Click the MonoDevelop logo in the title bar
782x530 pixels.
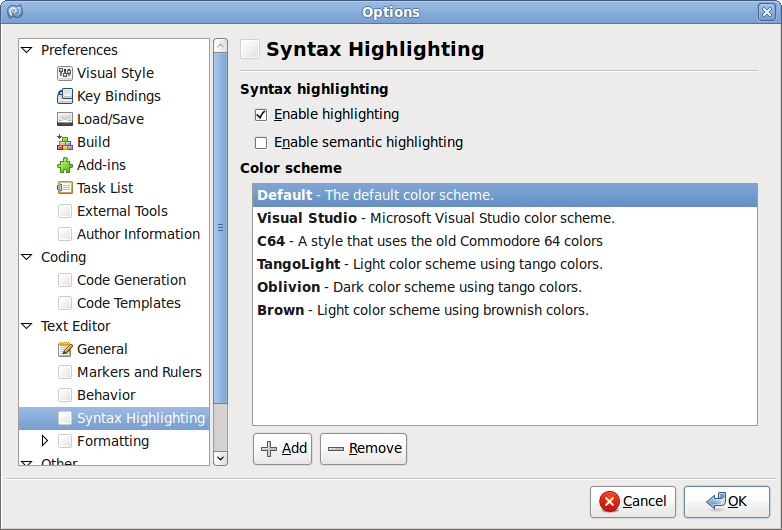click(15, 11)
